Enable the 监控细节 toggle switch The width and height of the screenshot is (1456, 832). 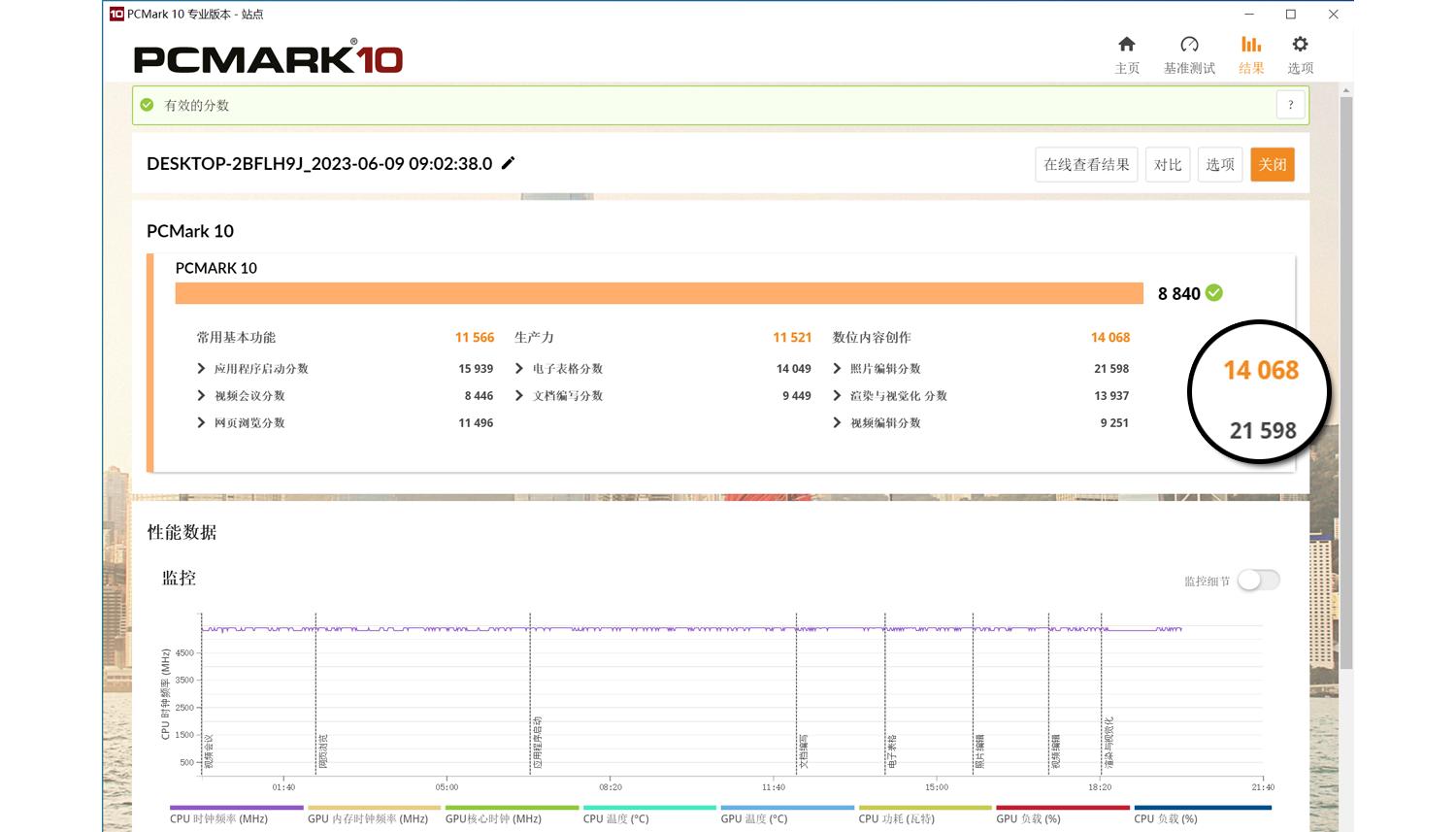(x=1259, y=580)
